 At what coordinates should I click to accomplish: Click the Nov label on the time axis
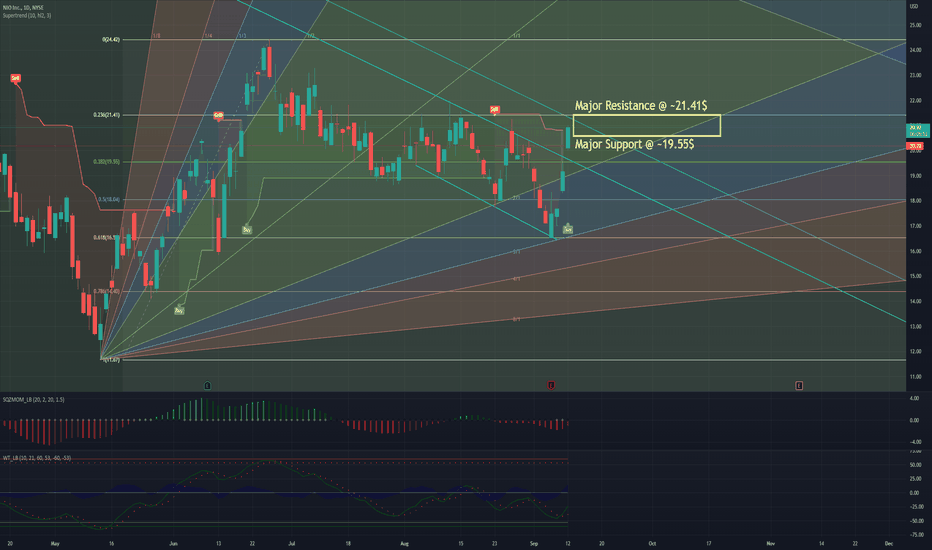tap(771, 543)
